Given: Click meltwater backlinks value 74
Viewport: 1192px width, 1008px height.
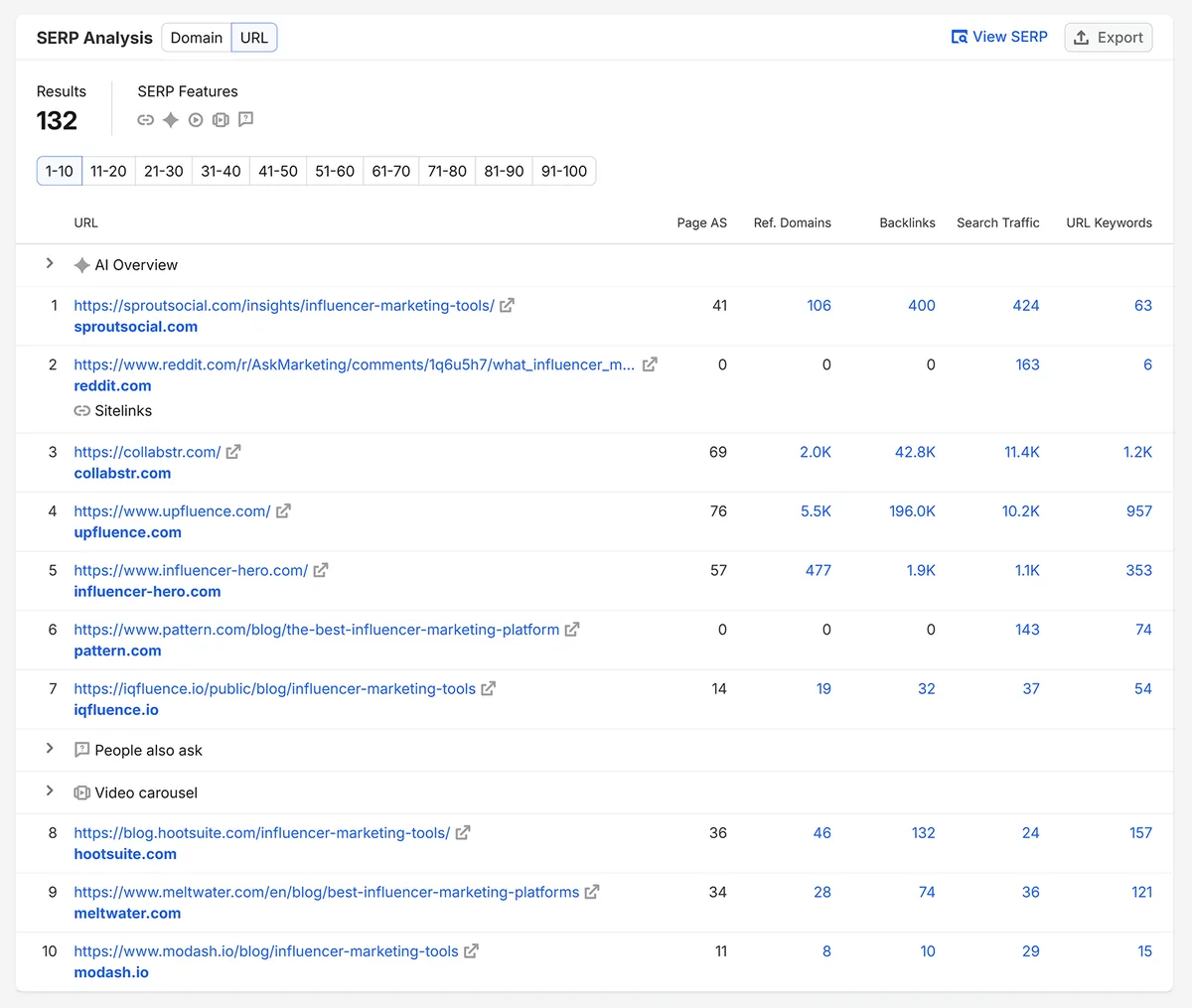Looking at the screenshot, I should tap(927, 892).
